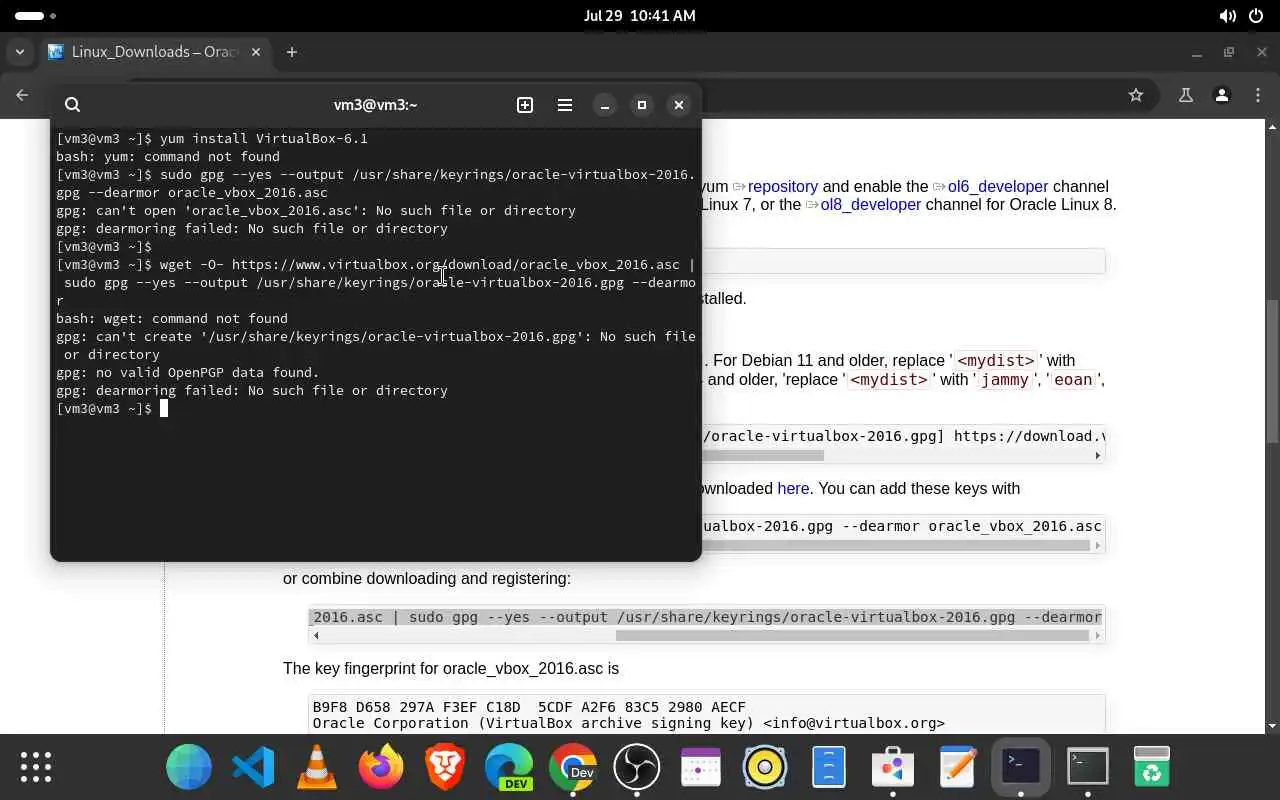Open the second terminal icon in dock
This screenshot has height=800, width=1280.
[x=1087, y=767]
